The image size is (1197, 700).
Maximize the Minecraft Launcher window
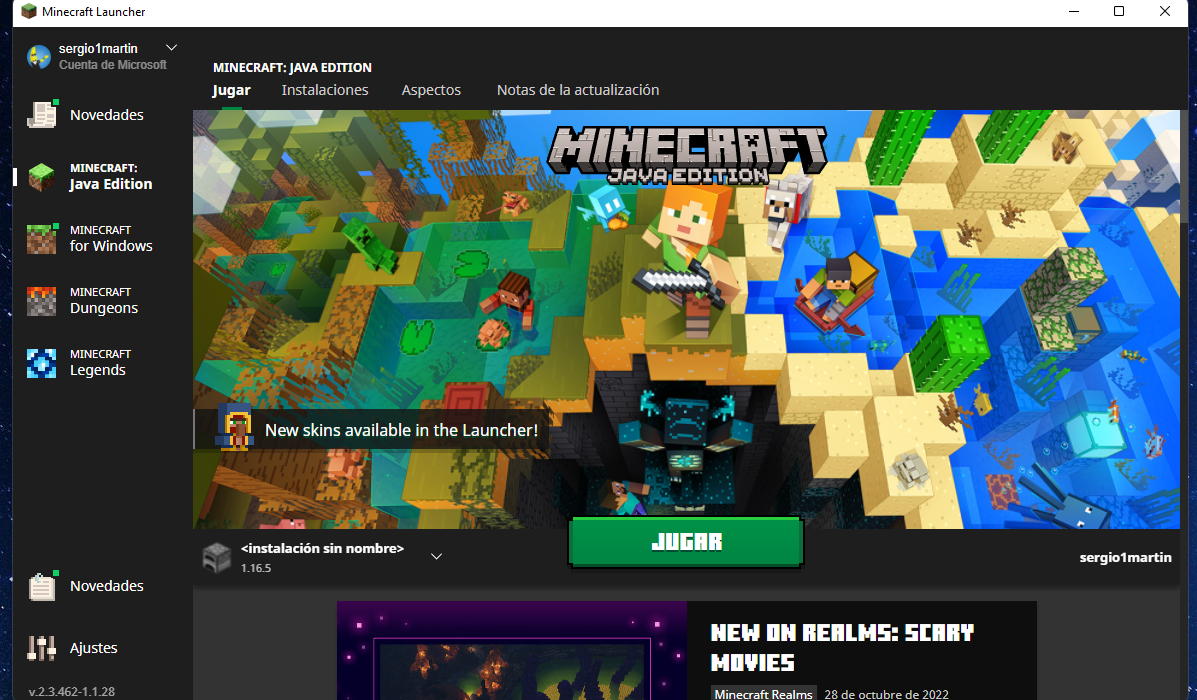1119,11
